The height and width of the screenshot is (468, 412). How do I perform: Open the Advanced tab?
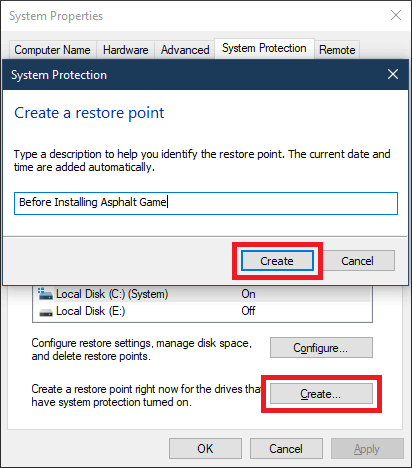(x=185, y=50)
